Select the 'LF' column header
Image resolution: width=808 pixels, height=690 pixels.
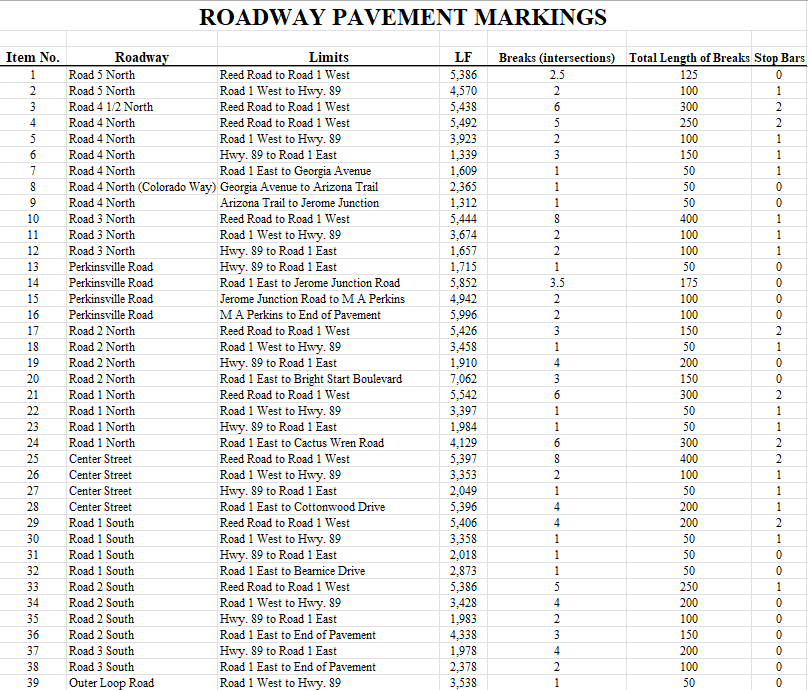pos(463,58)
